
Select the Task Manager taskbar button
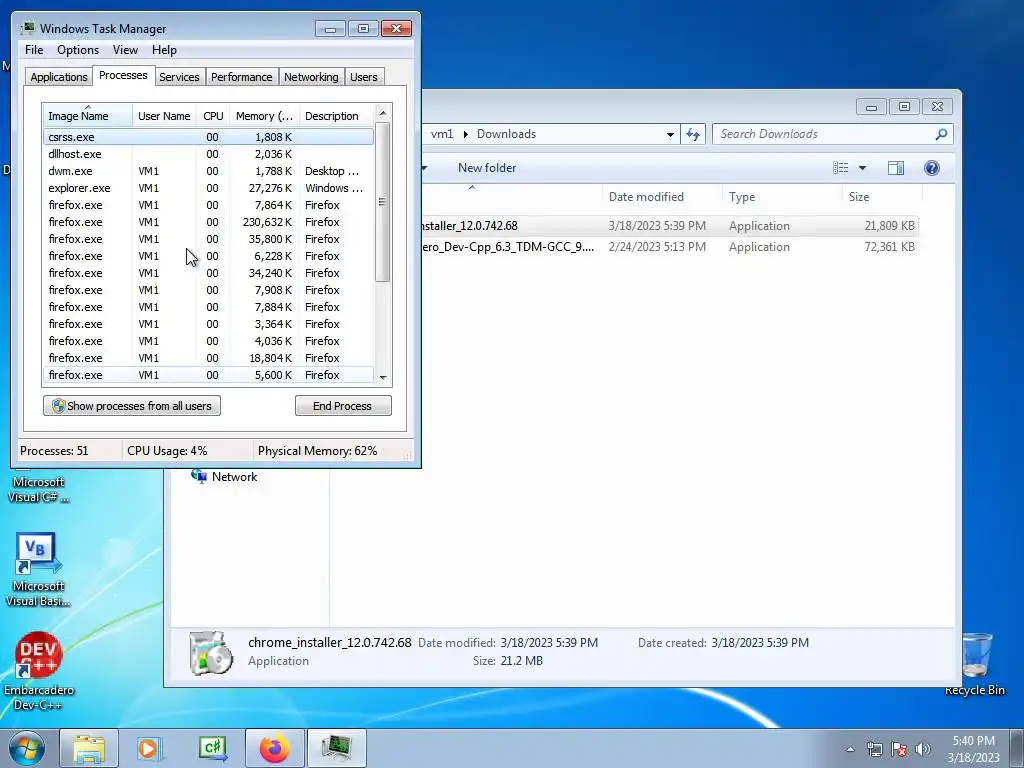tap(336, 748)
